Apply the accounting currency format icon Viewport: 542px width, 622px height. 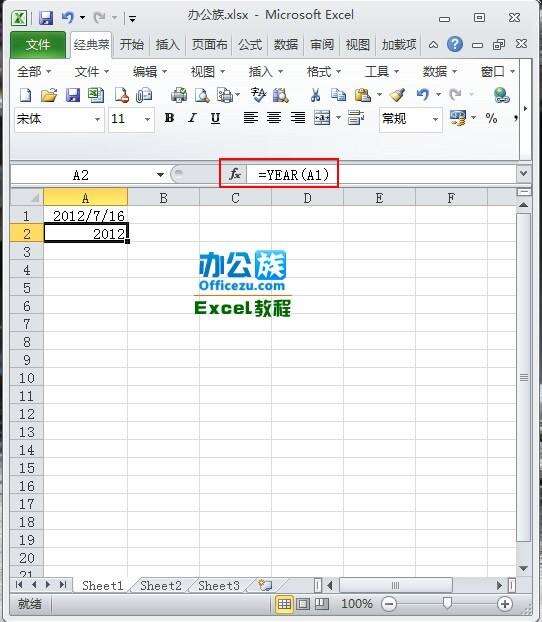(458, 118)
